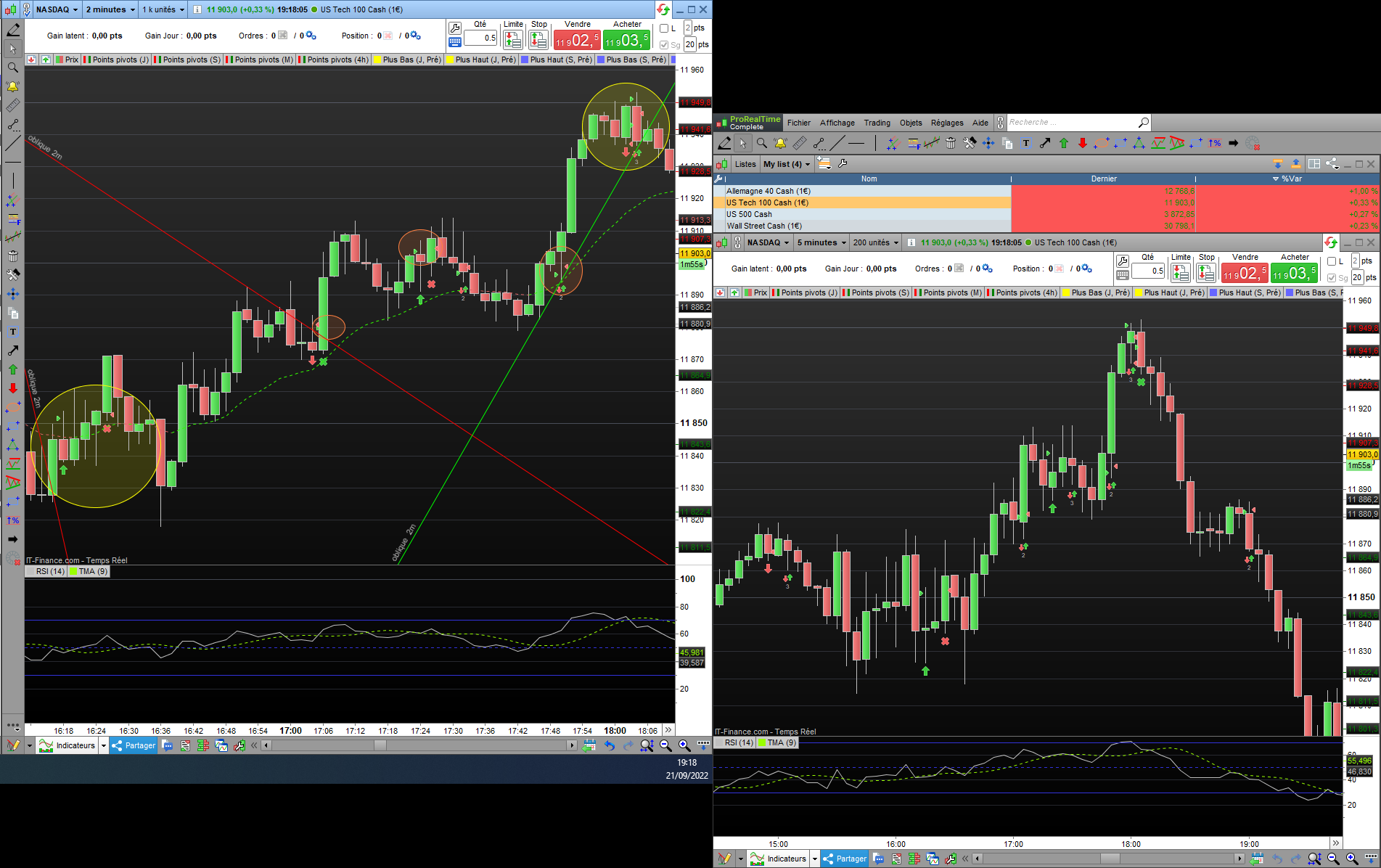
Task: Open the 2 minutes timeframe dropdown
Action: coord(110,9)
